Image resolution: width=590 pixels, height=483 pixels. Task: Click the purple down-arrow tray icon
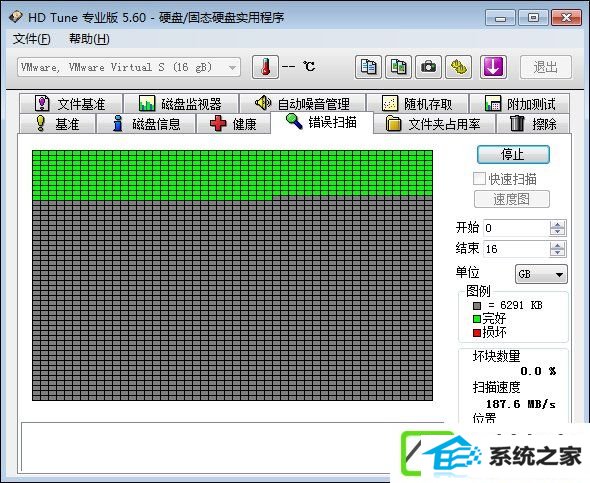tap(493, 67)
